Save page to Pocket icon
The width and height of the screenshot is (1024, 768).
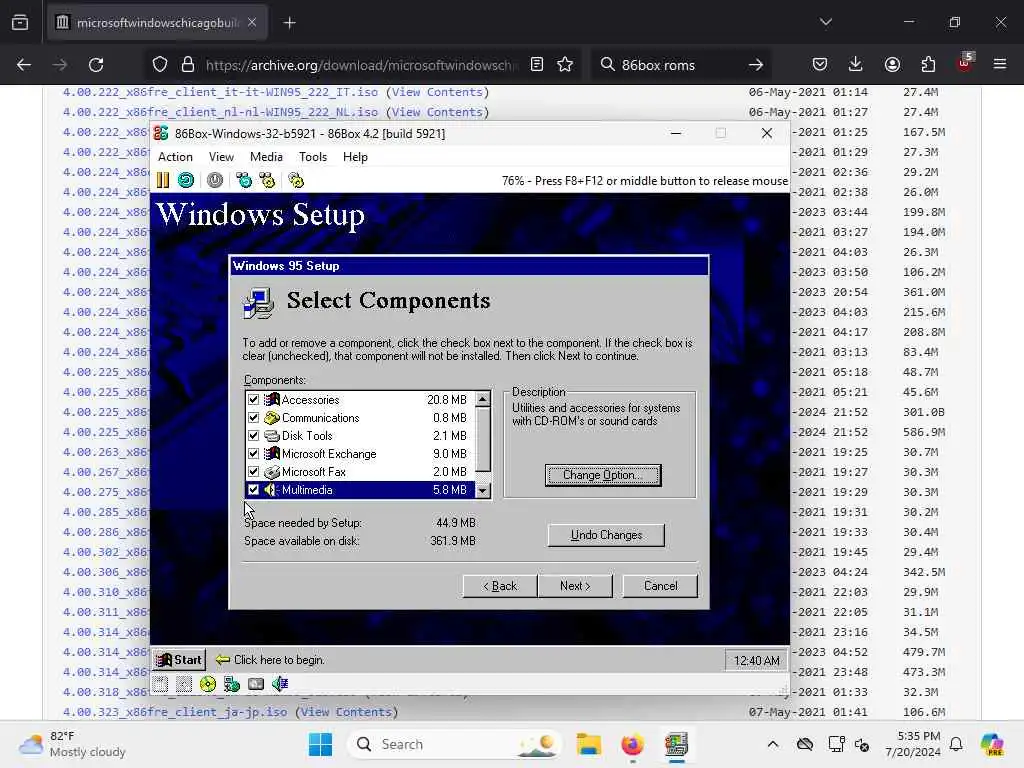(820, 65)
